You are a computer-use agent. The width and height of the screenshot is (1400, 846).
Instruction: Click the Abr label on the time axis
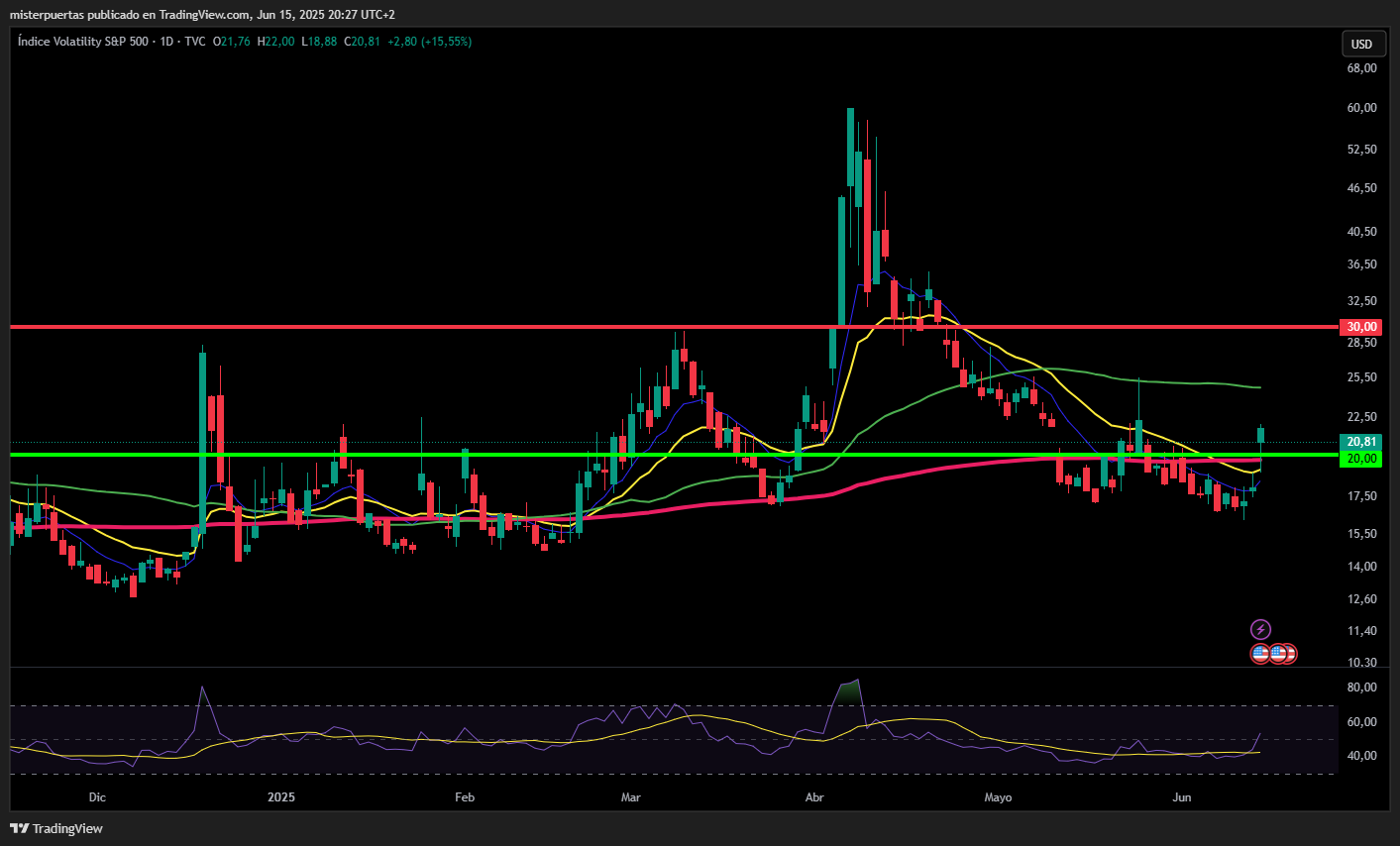coord(814,797)
